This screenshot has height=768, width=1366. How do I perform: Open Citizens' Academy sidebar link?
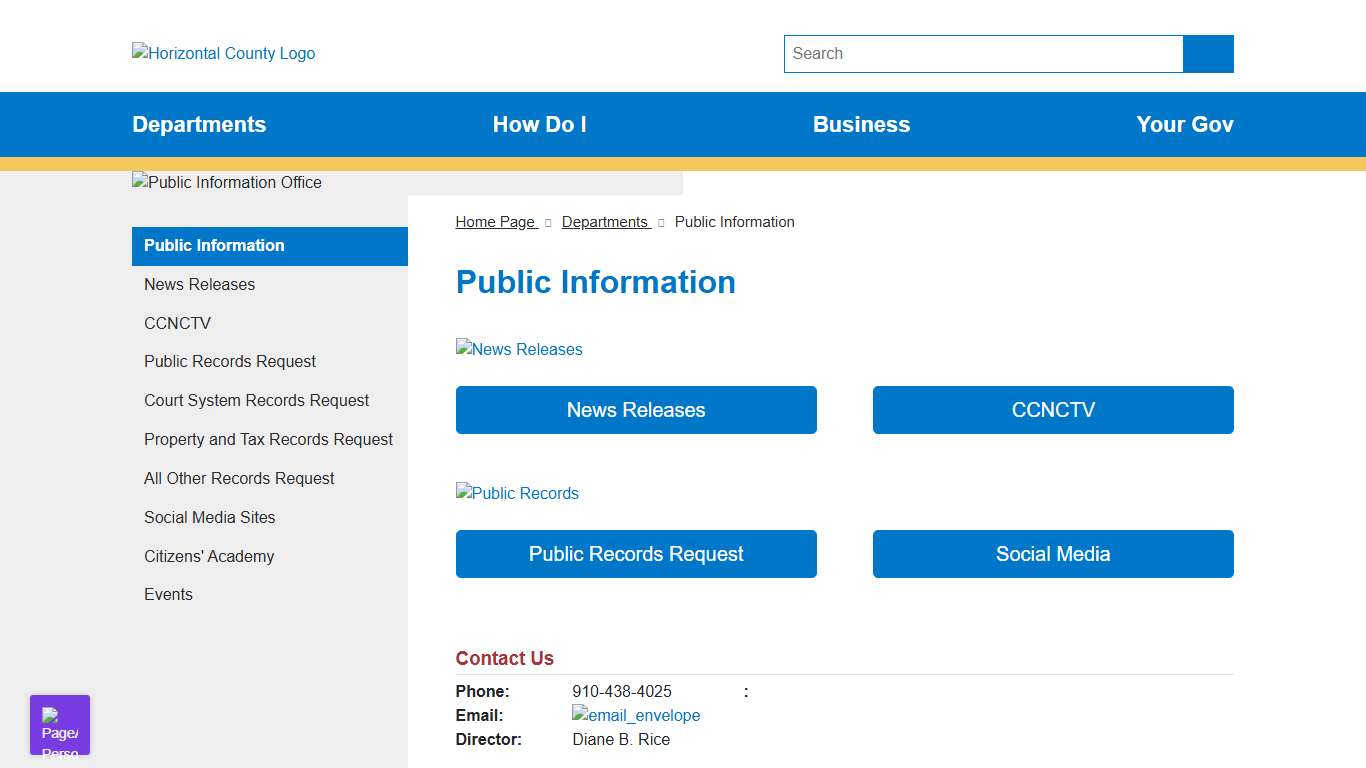pyautogui.click(x=209, y=556)
